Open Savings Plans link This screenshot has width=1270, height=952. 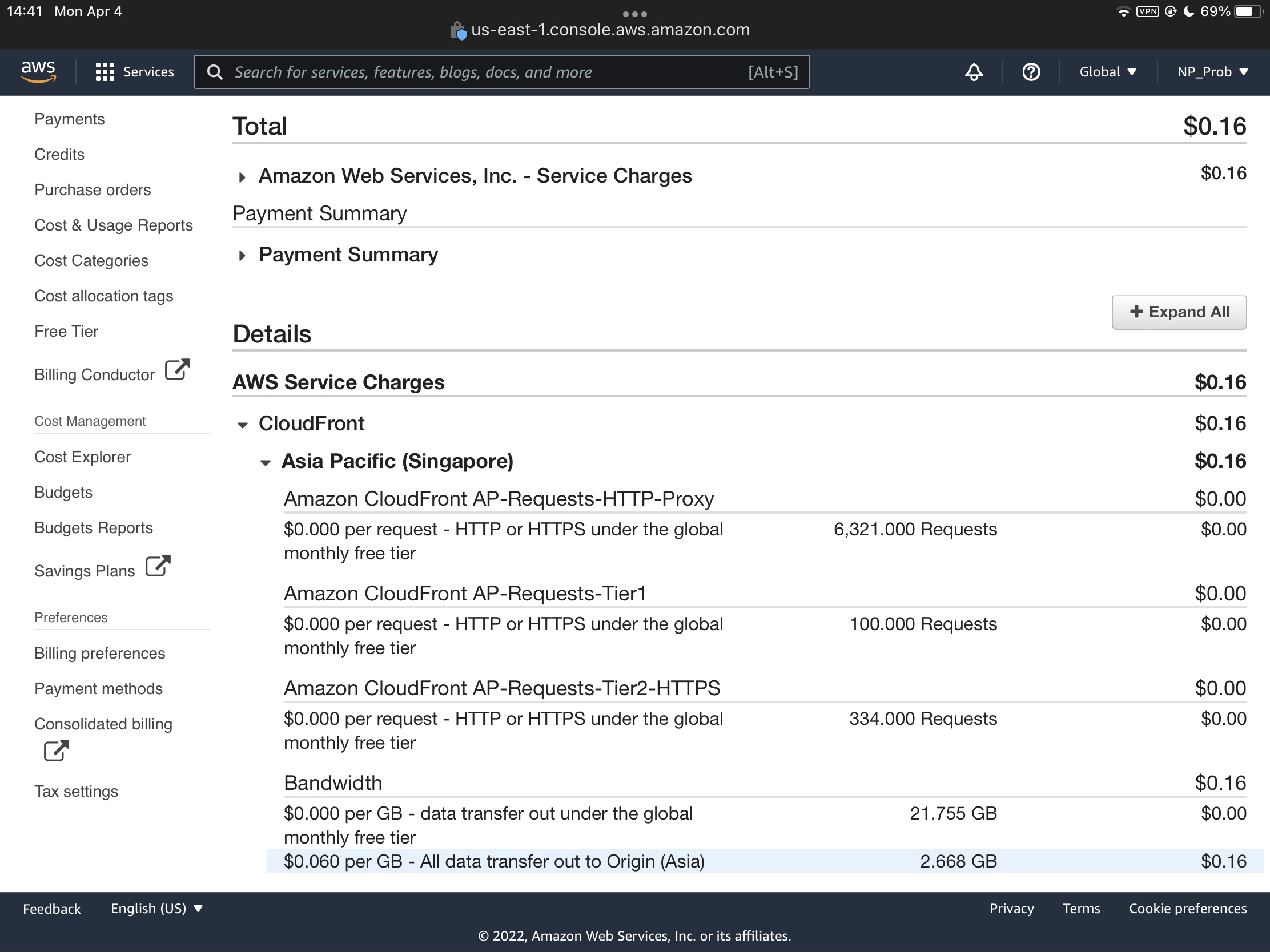pyautogui.click(x=85, y=571)
